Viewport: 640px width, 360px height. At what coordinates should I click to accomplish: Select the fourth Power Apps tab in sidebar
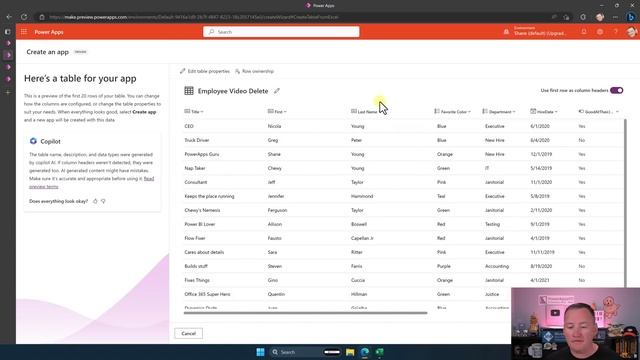click(x=8, y=78)
